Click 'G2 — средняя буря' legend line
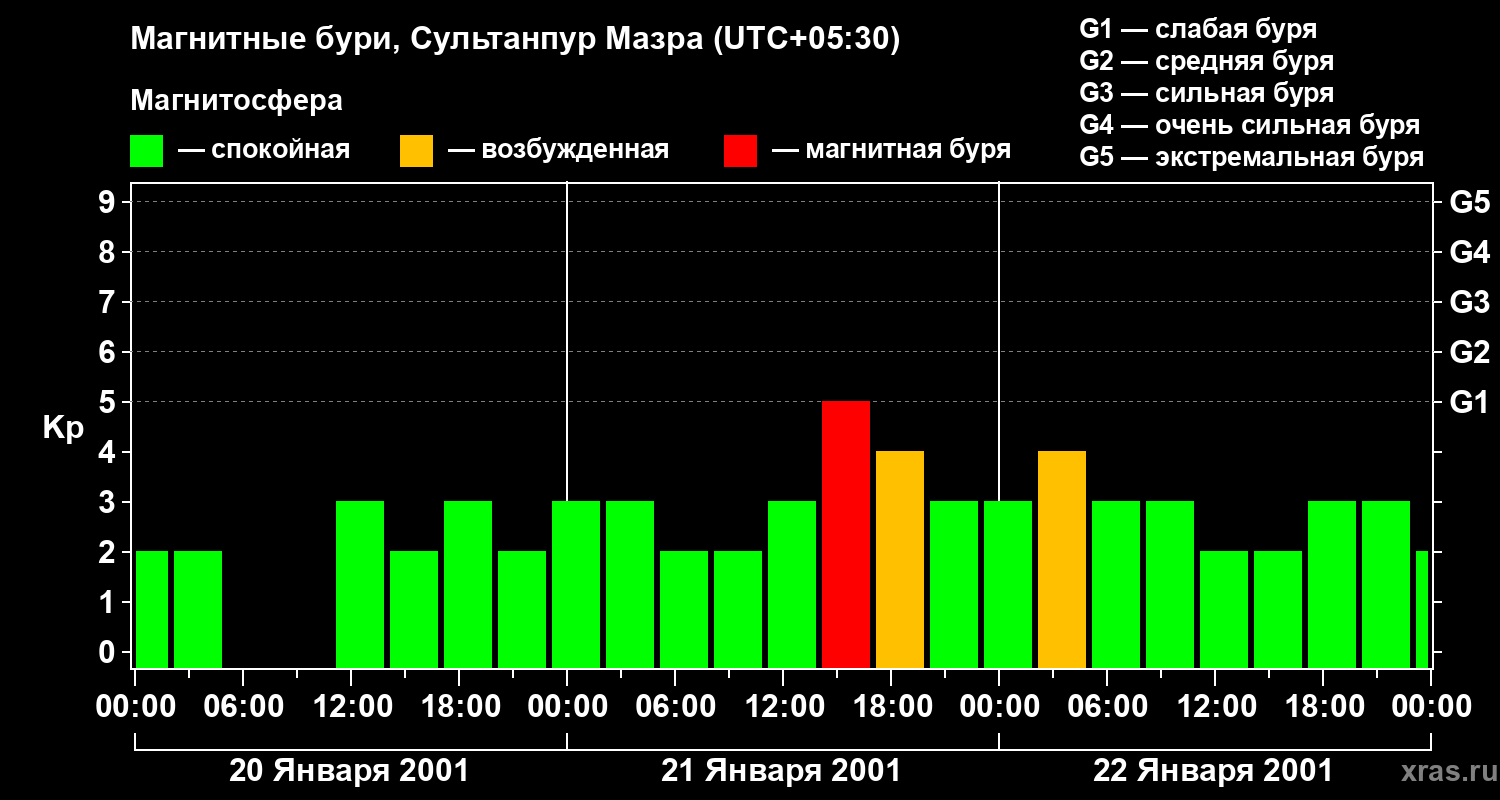This screenshot has height=800, width=1500. (x=1207, y=61)
